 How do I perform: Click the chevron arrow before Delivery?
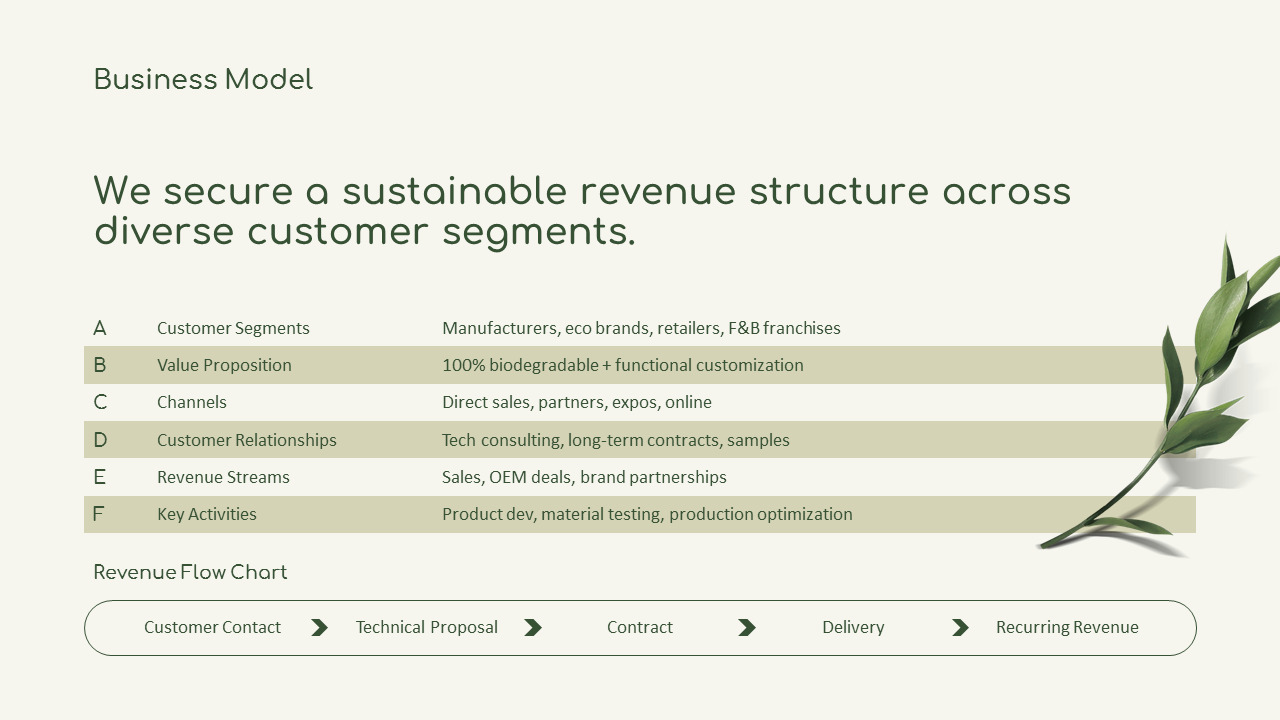click(x=746, y=628)
